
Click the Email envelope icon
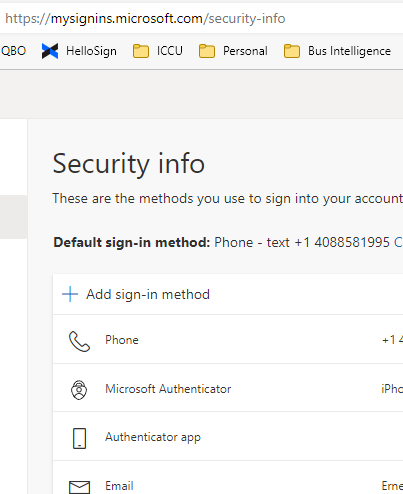[x=79, y=487]
